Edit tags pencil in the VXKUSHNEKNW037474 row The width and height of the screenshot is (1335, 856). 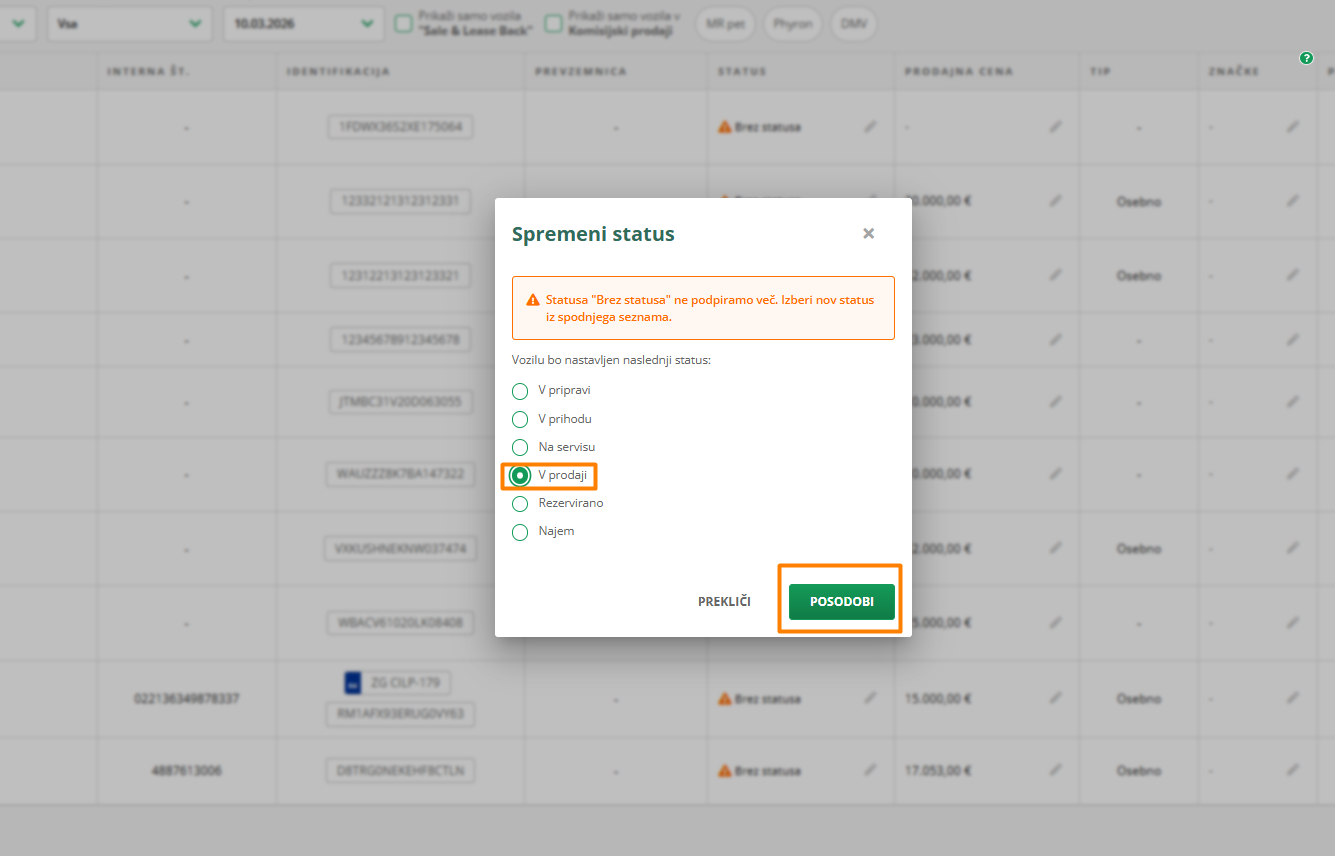1293,549
